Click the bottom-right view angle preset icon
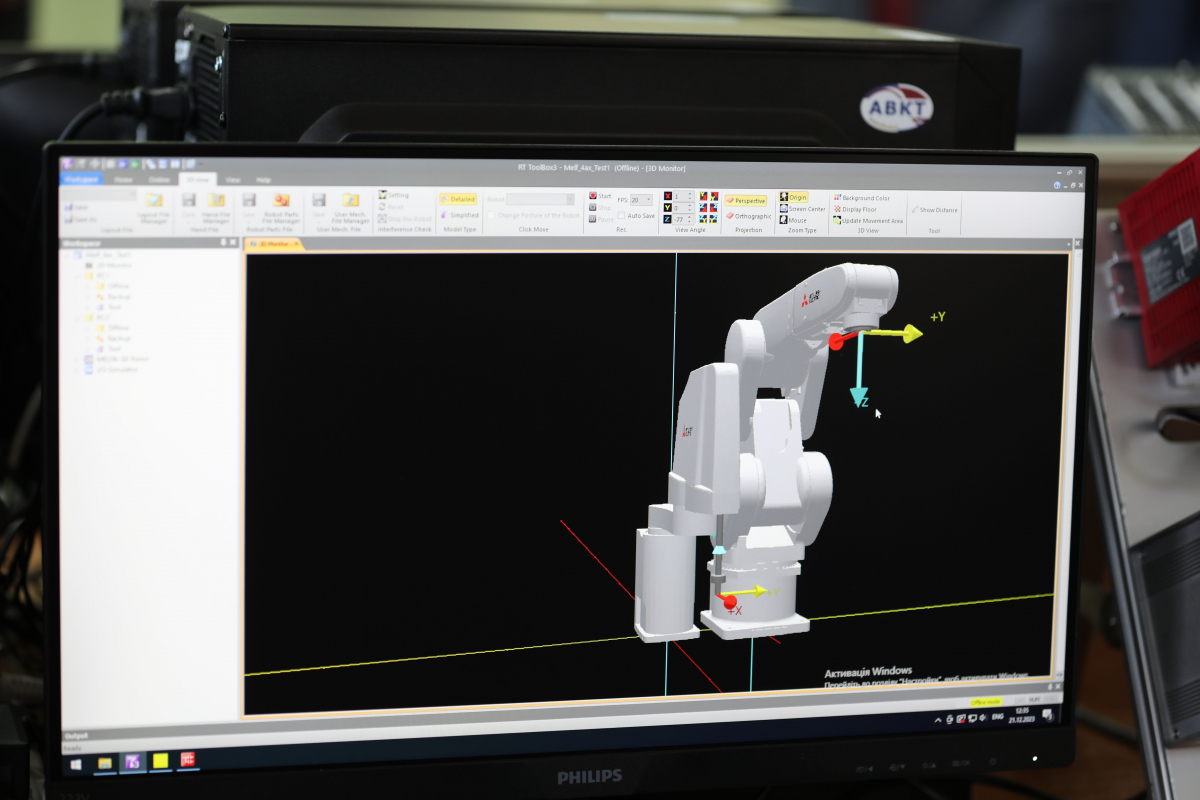The image size is (1200, 800). 714,218
